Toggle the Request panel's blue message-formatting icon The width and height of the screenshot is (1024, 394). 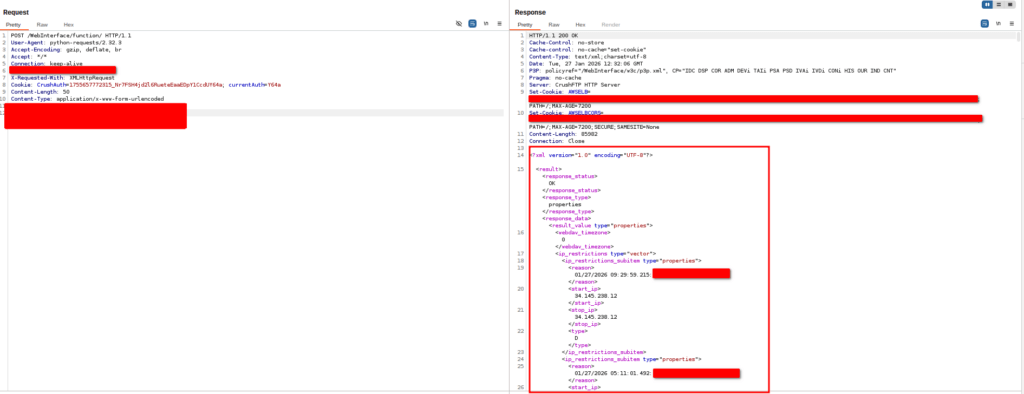pyautogui.click(x=472, y=24)
